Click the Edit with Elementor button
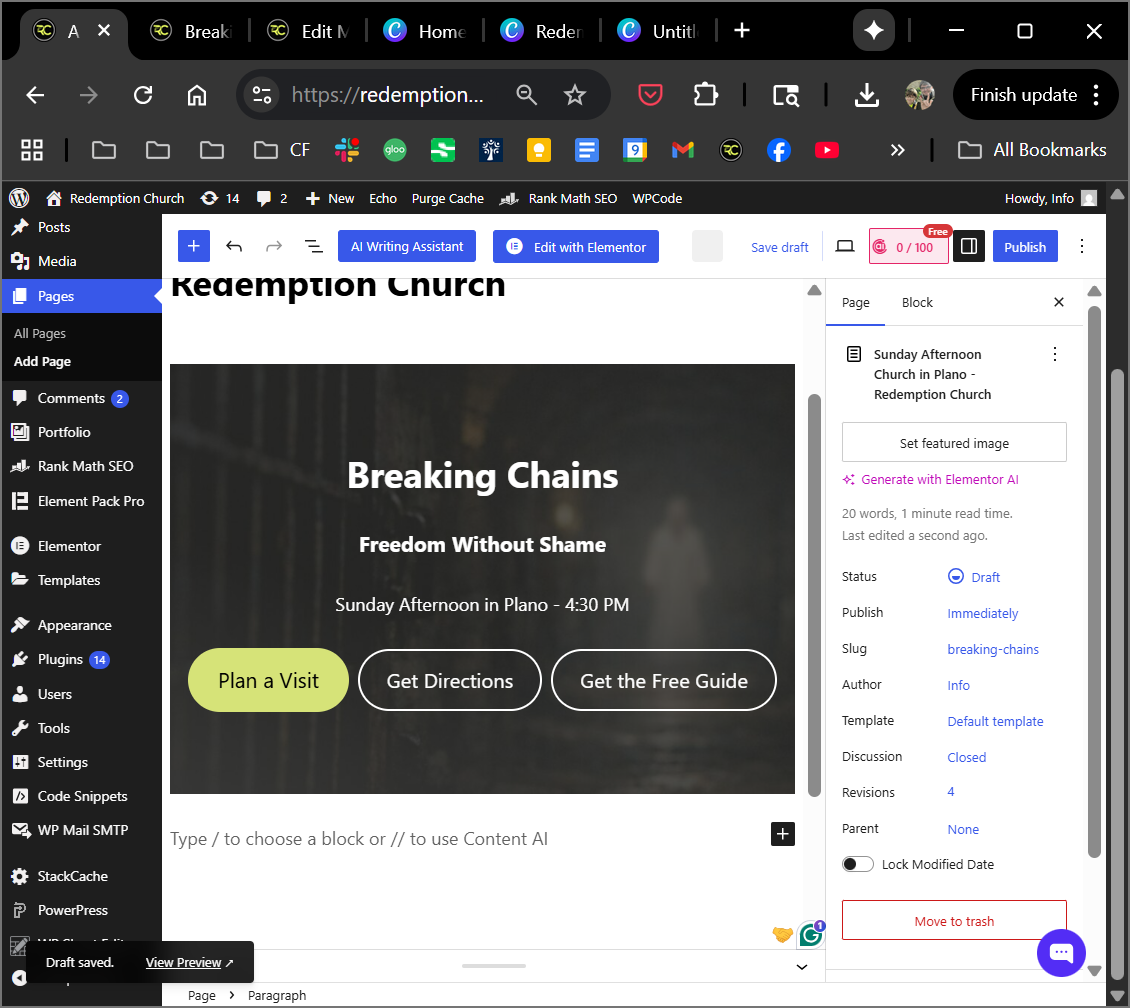Viewport: 1130px width, 1008px height. tap(576, 246)
